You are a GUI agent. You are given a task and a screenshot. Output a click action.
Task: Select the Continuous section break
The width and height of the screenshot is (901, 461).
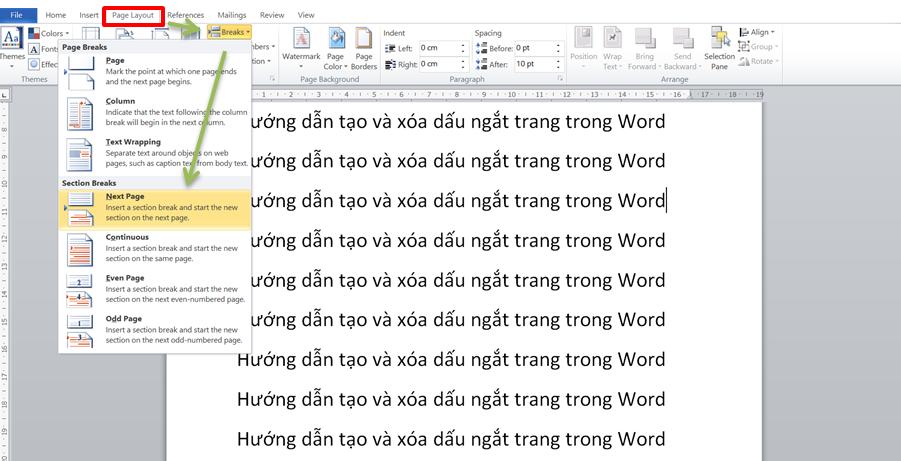155,249
